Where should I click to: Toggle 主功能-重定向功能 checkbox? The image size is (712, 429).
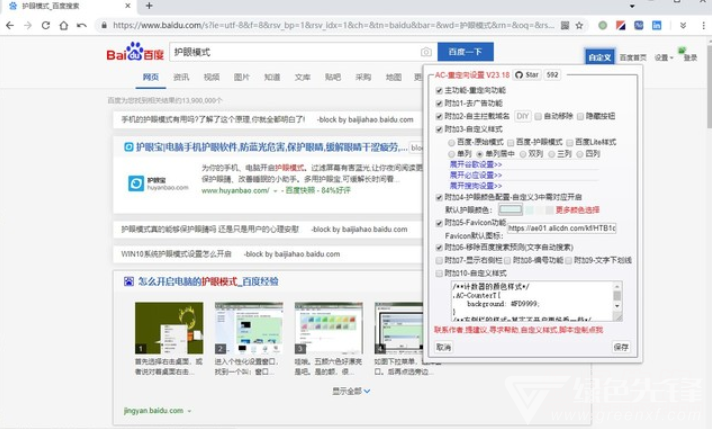(x=439, y=90)
